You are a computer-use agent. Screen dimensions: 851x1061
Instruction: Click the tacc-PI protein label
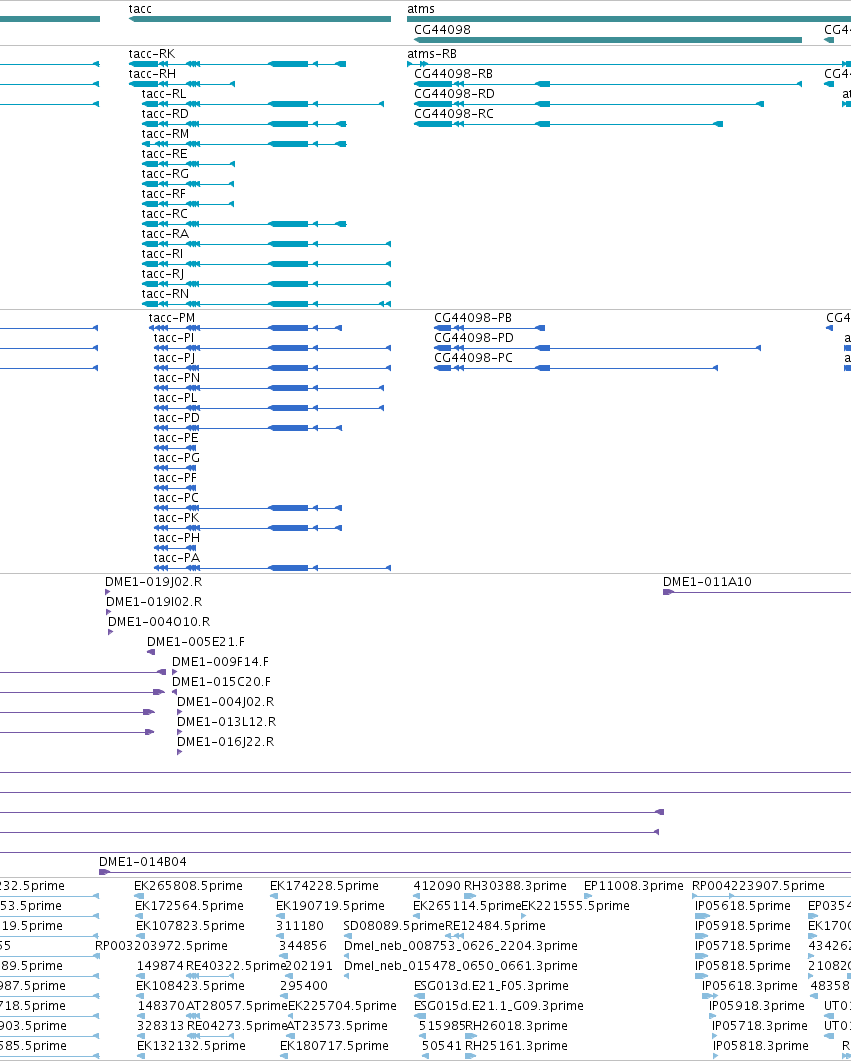tap(174, 338)
